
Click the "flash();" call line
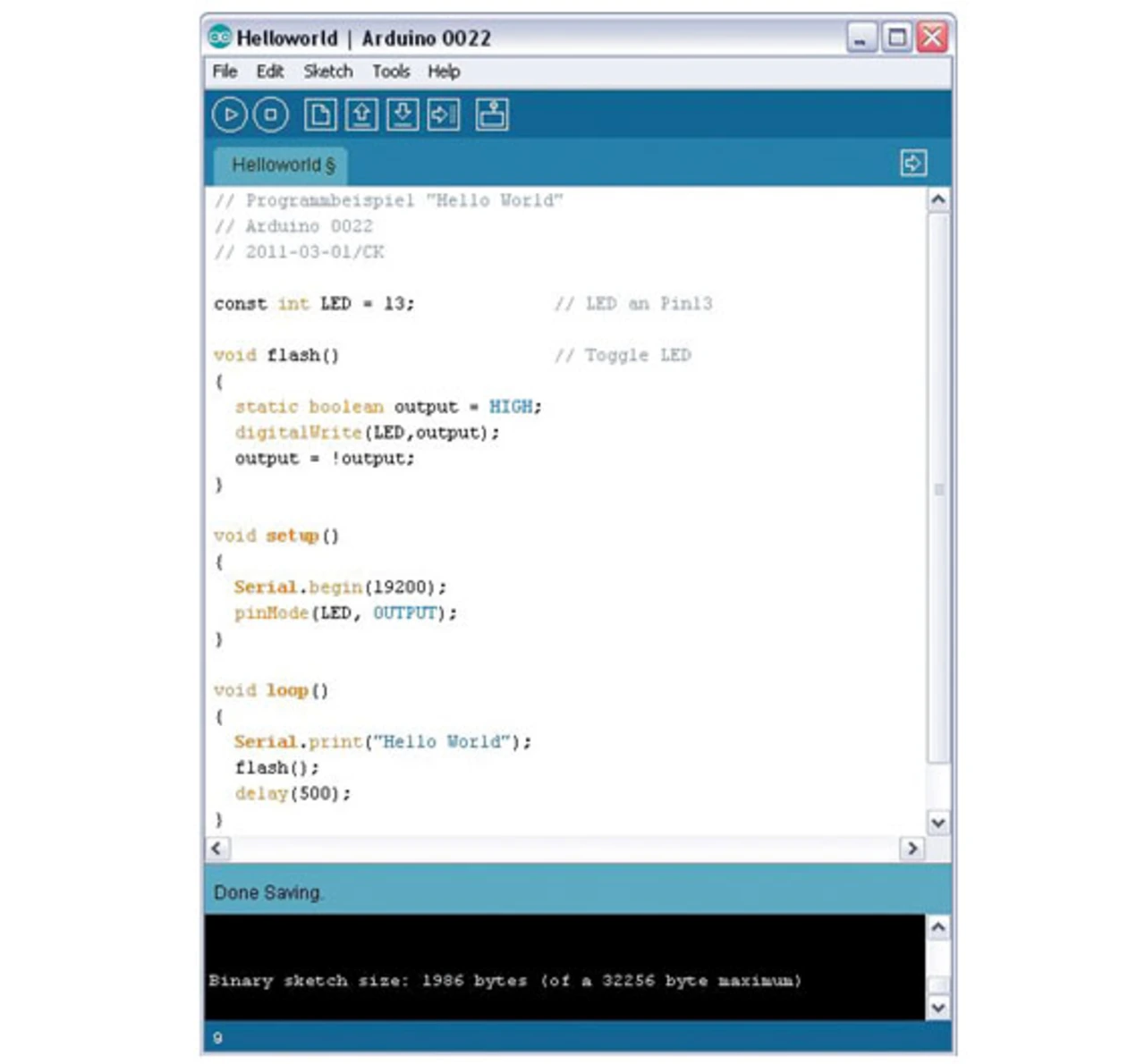276,768
